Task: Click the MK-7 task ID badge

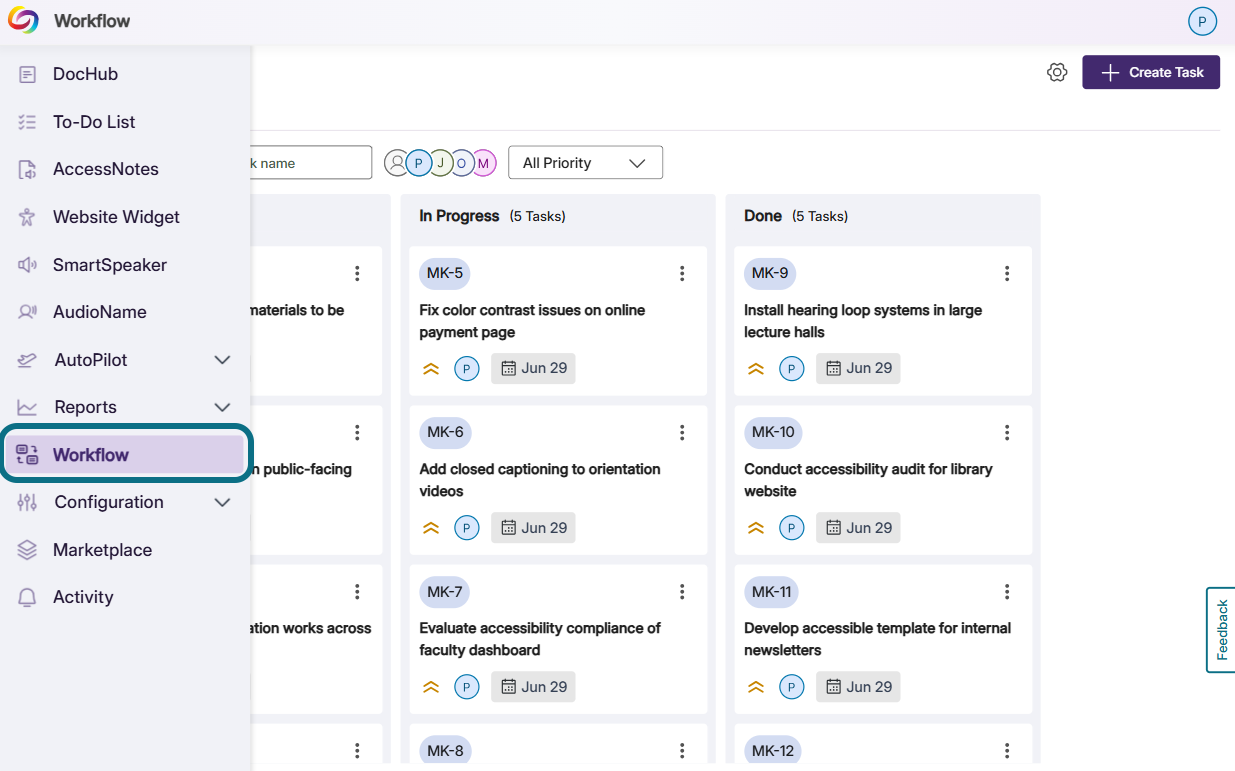Action: click(x=445, y=592)
